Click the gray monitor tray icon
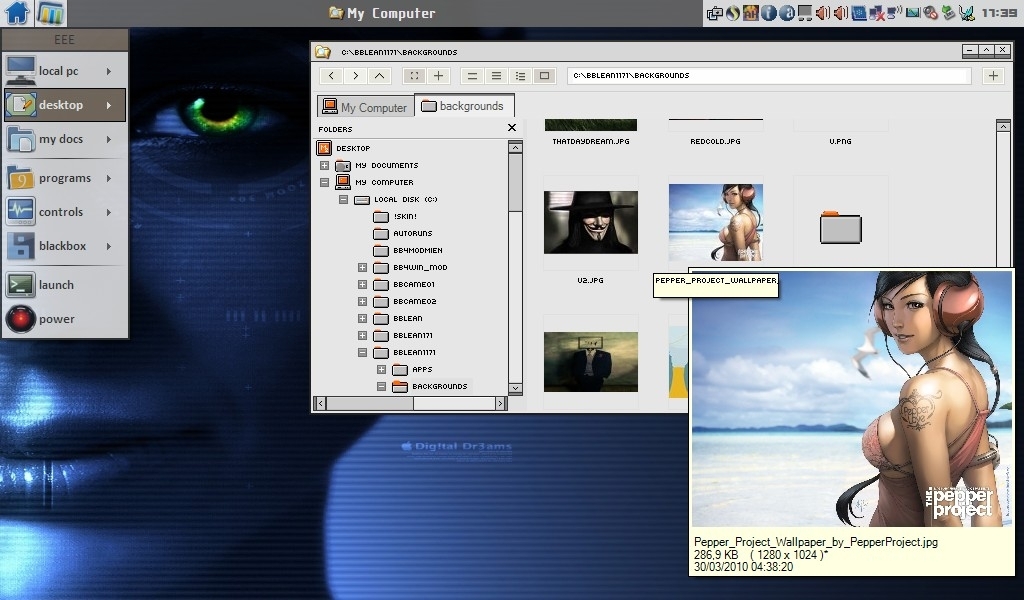The height and width of the screenshot is (600, 1024). coord(805,12)
